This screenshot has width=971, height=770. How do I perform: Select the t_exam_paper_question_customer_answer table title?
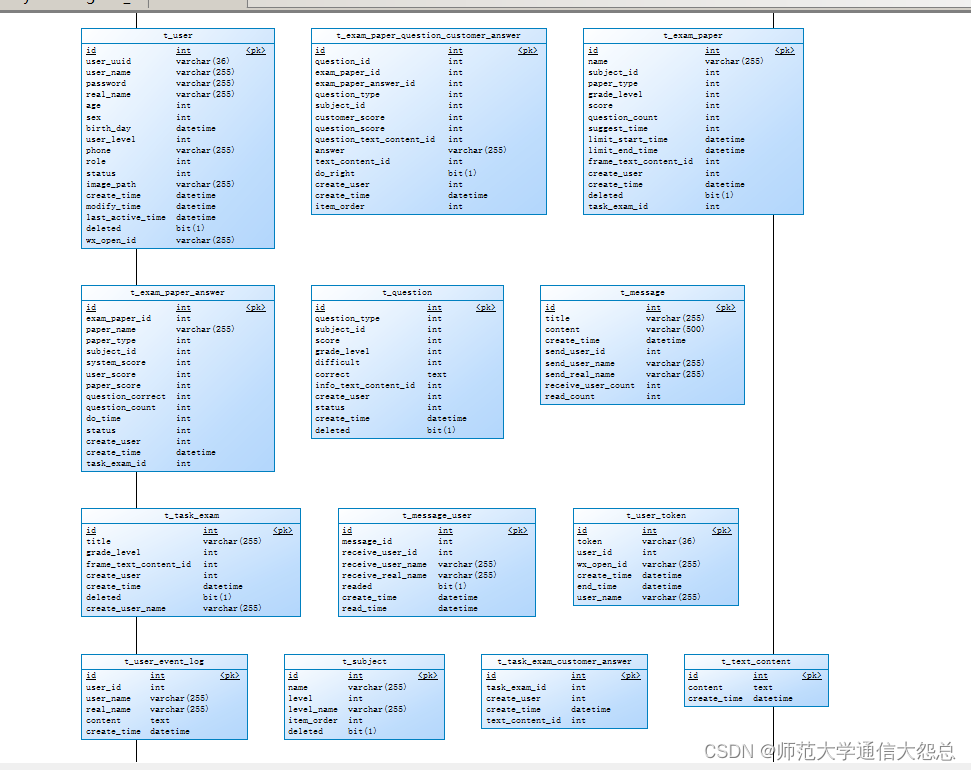(x=429, y=36)
